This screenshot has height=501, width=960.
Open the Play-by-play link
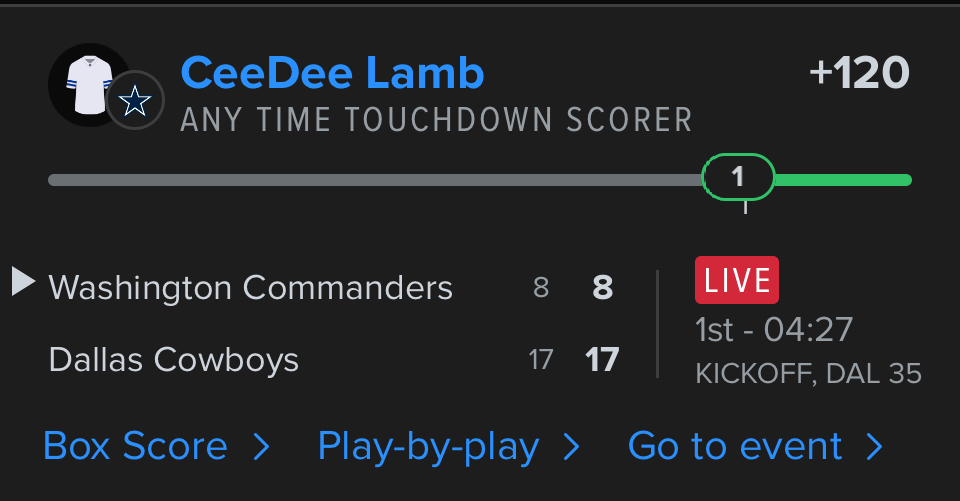(x=428, y=447)
